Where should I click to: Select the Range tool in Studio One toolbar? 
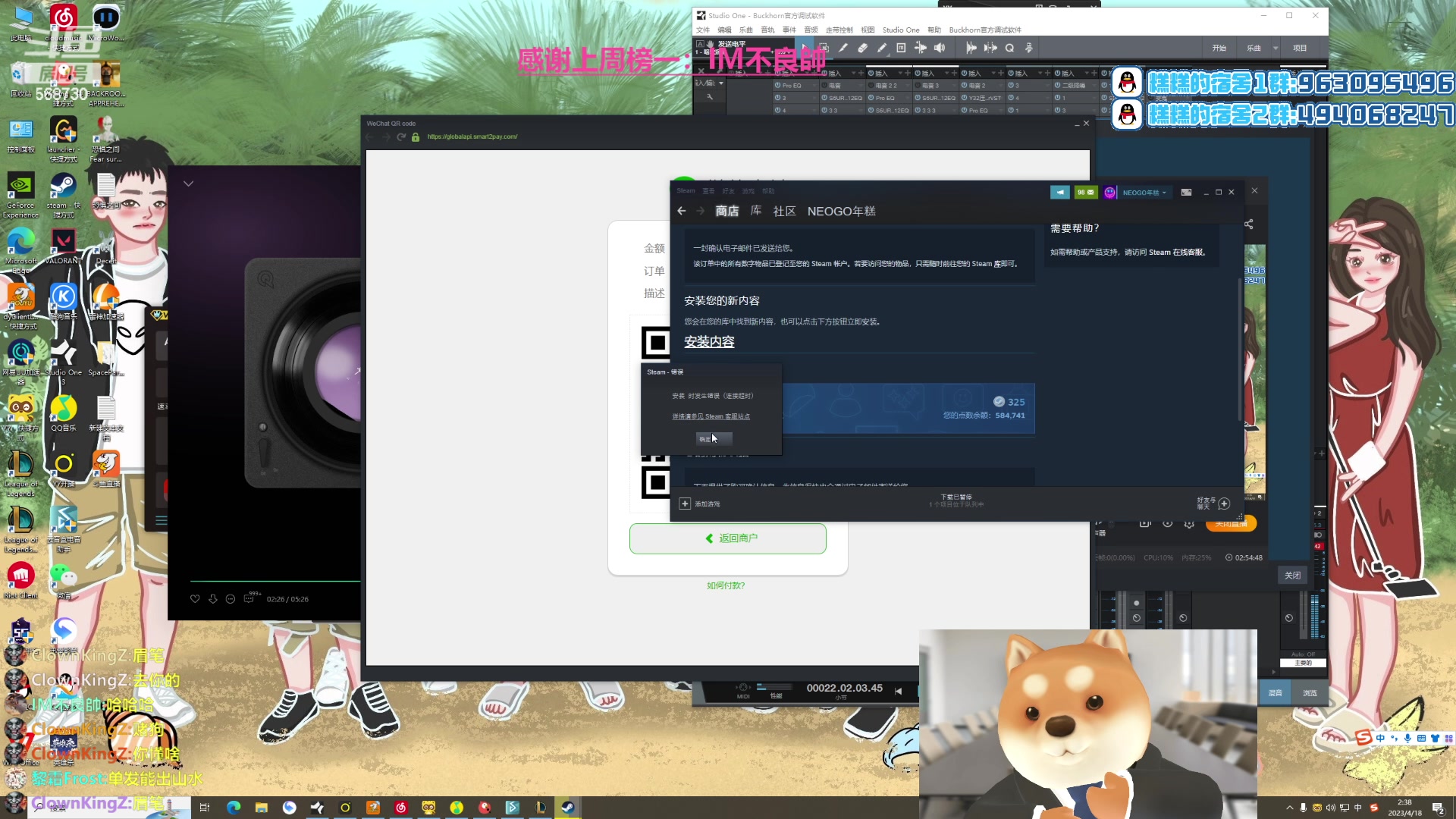point(824,48)
